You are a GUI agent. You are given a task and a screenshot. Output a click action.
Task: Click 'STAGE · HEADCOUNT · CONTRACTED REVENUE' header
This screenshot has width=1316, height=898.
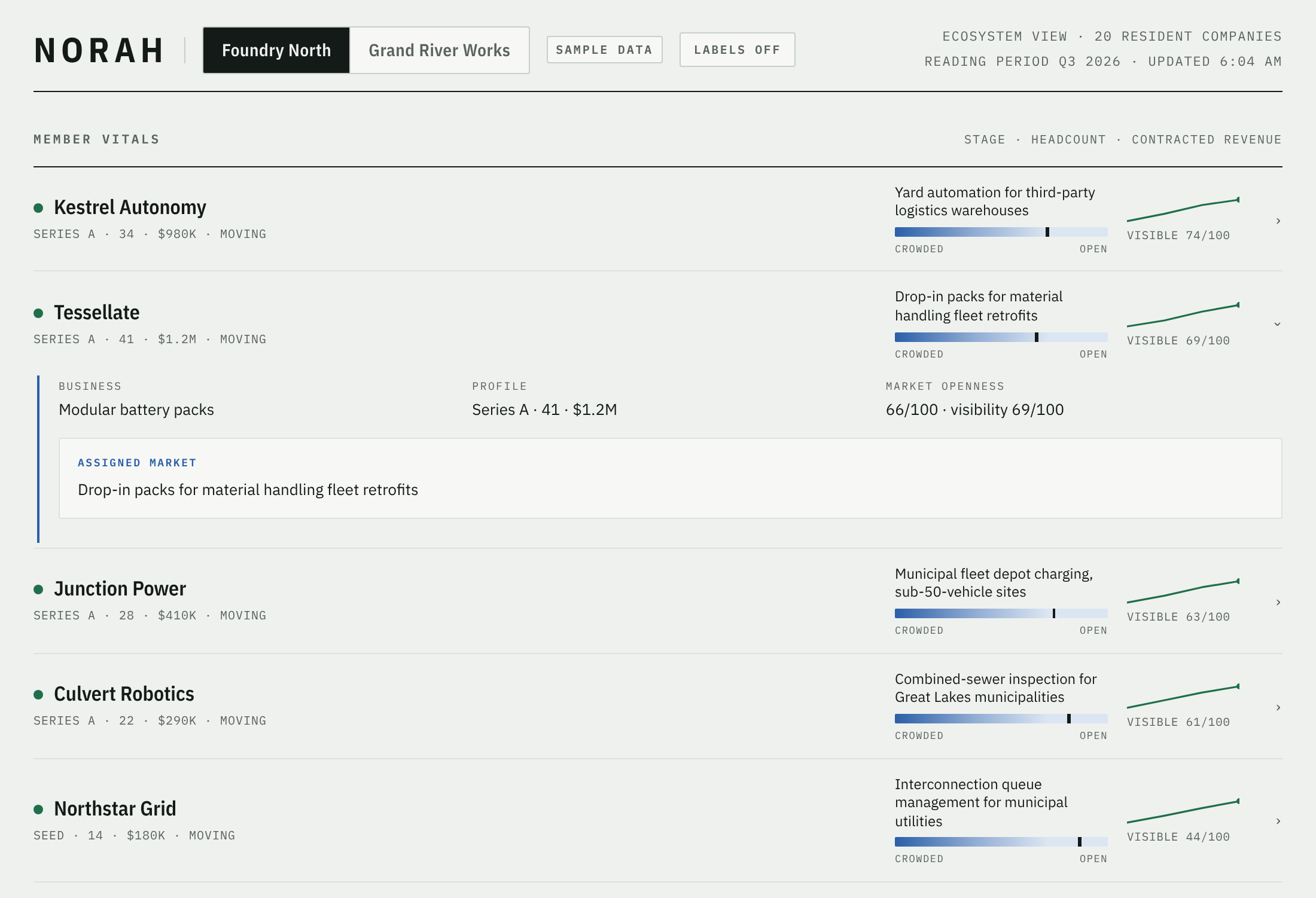[1123, 140]
